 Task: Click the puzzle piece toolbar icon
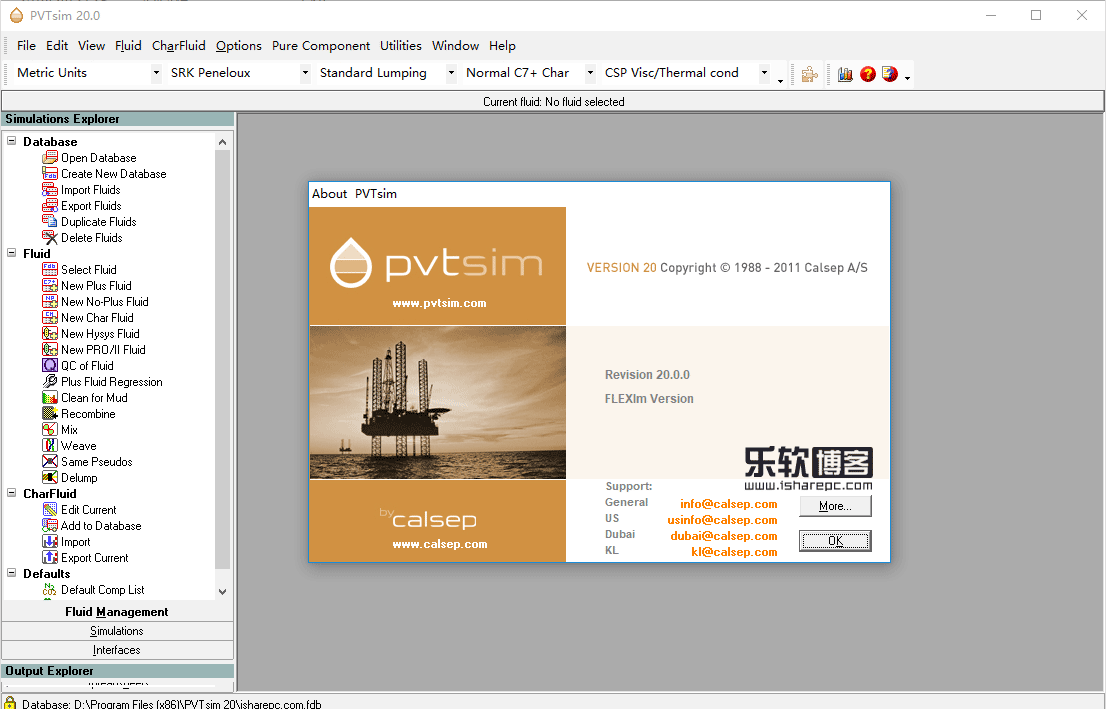point(809,73)
